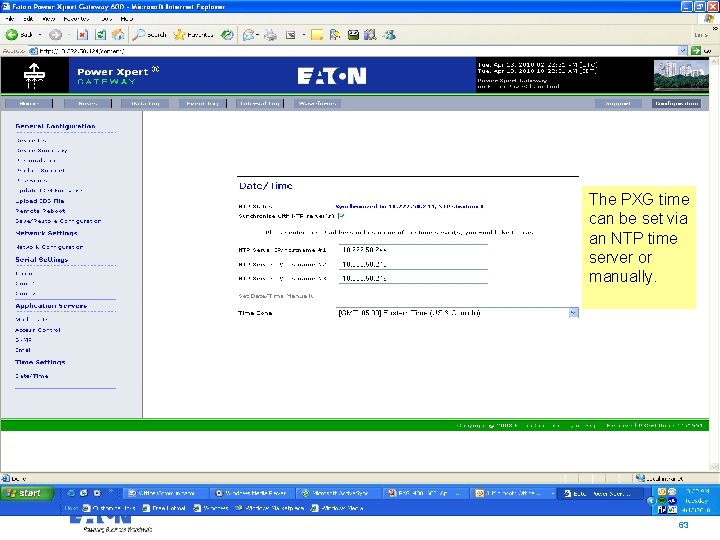720x540 pixels.
Task: Open the Tools menu
Action: (107, 19)
